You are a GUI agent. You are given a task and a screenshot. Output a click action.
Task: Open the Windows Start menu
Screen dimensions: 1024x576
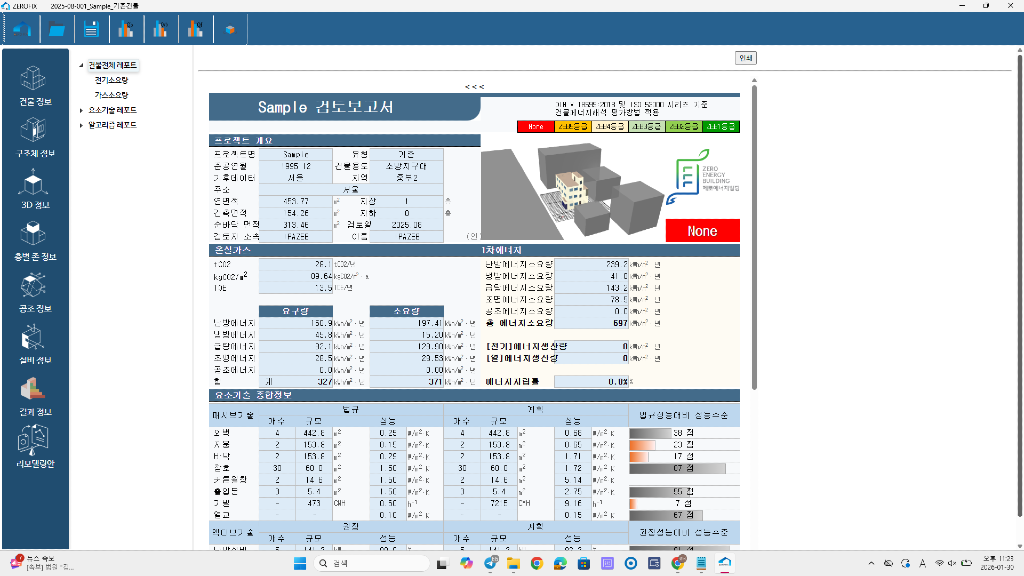[x=297, y=564]
